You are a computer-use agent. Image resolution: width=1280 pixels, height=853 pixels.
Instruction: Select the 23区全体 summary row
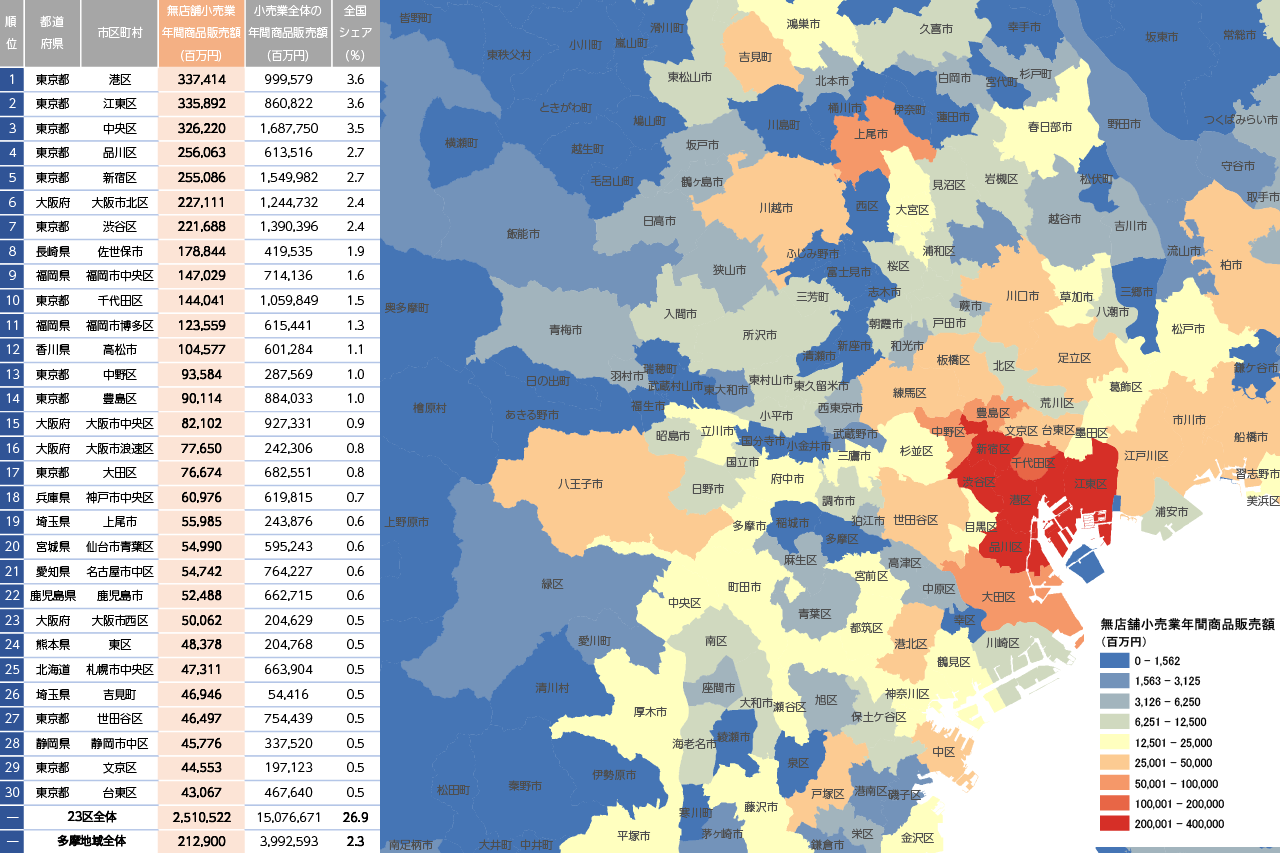94,817
